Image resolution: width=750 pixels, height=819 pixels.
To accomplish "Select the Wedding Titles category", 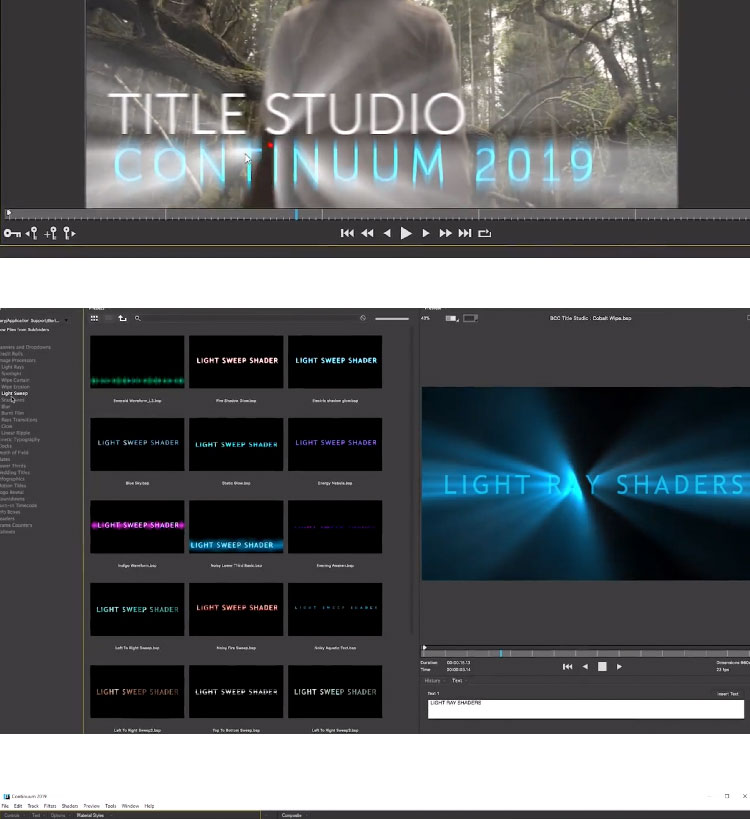I will tap(15, 472).
